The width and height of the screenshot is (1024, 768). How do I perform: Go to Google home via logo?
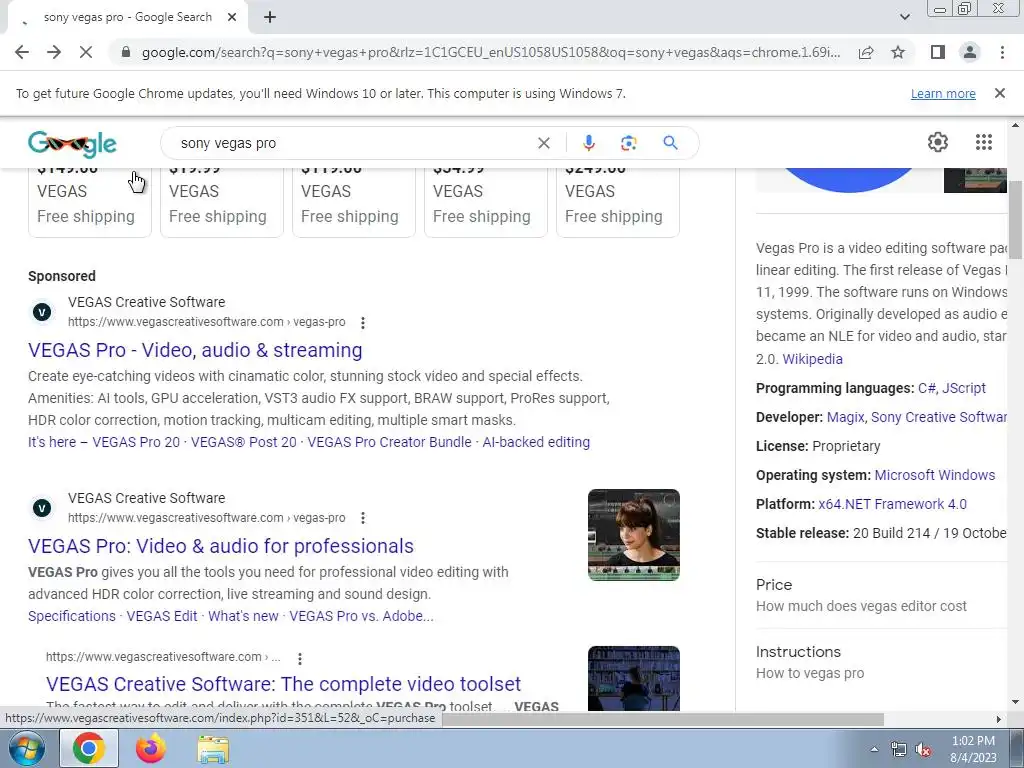point(72,144)
